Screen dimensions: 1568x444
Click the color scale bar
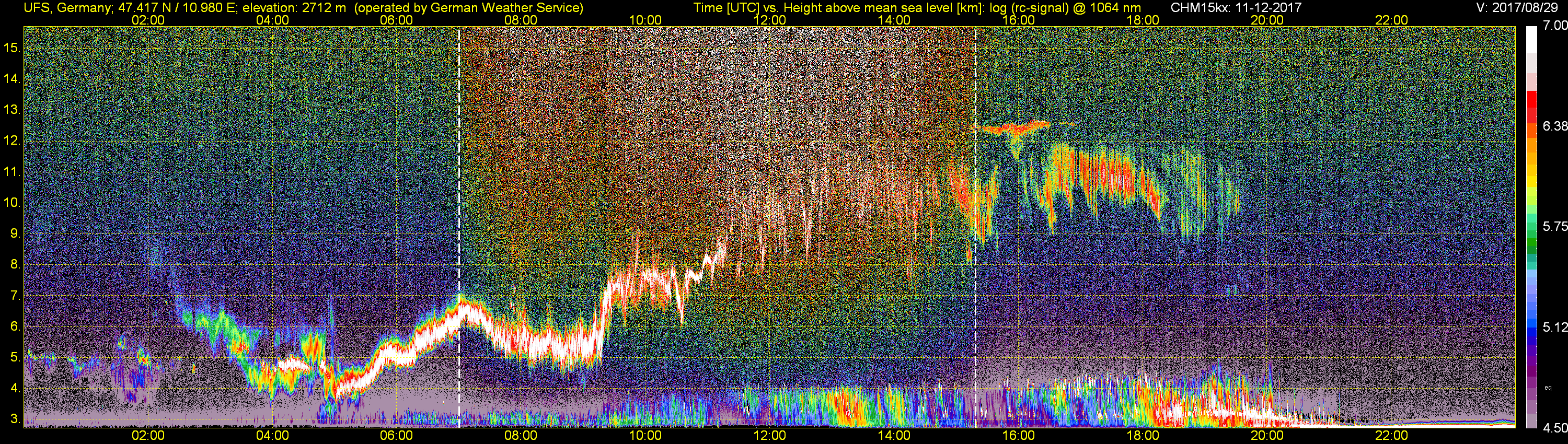[x=1532, y=227]
